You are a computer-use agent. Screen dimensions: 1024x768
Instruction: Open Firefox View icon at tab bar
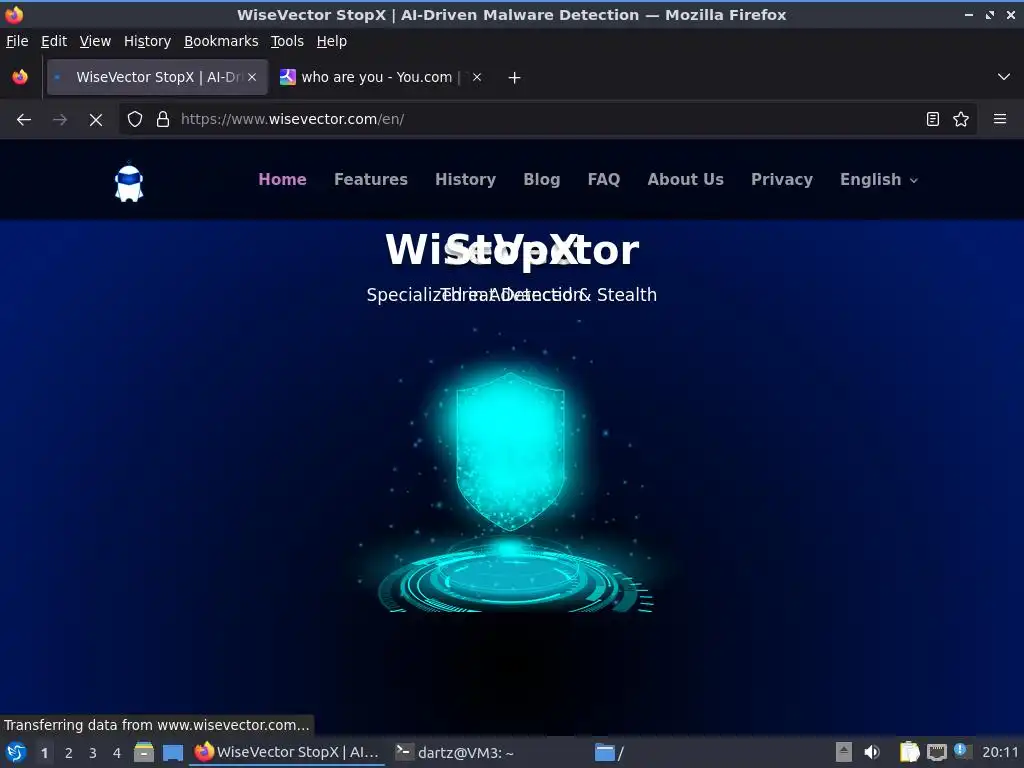point(20,77)
